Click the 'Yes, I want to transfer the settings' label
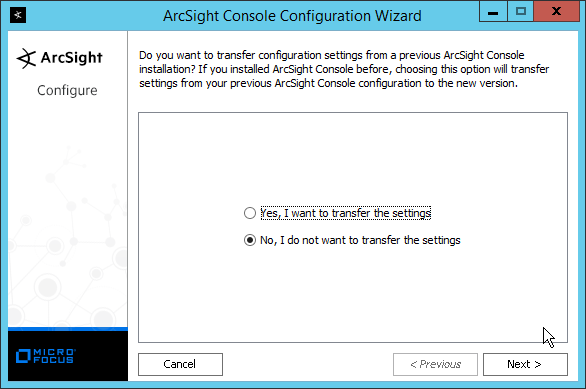This screenshot has width=586, height=389. (346, 213)
